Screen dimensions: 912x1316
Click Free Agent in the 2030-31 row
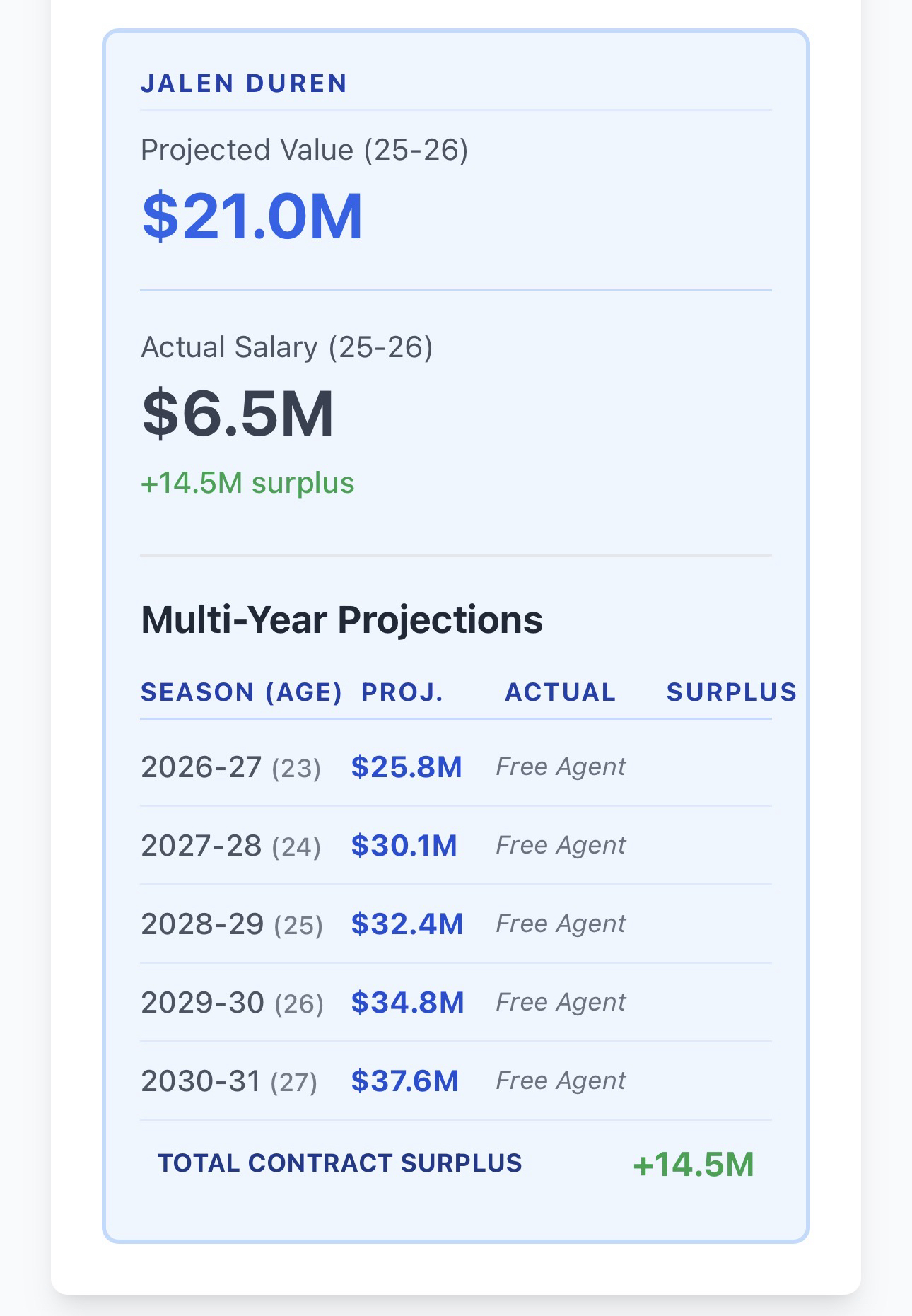pyautogui.click(x=561, y=1081)
